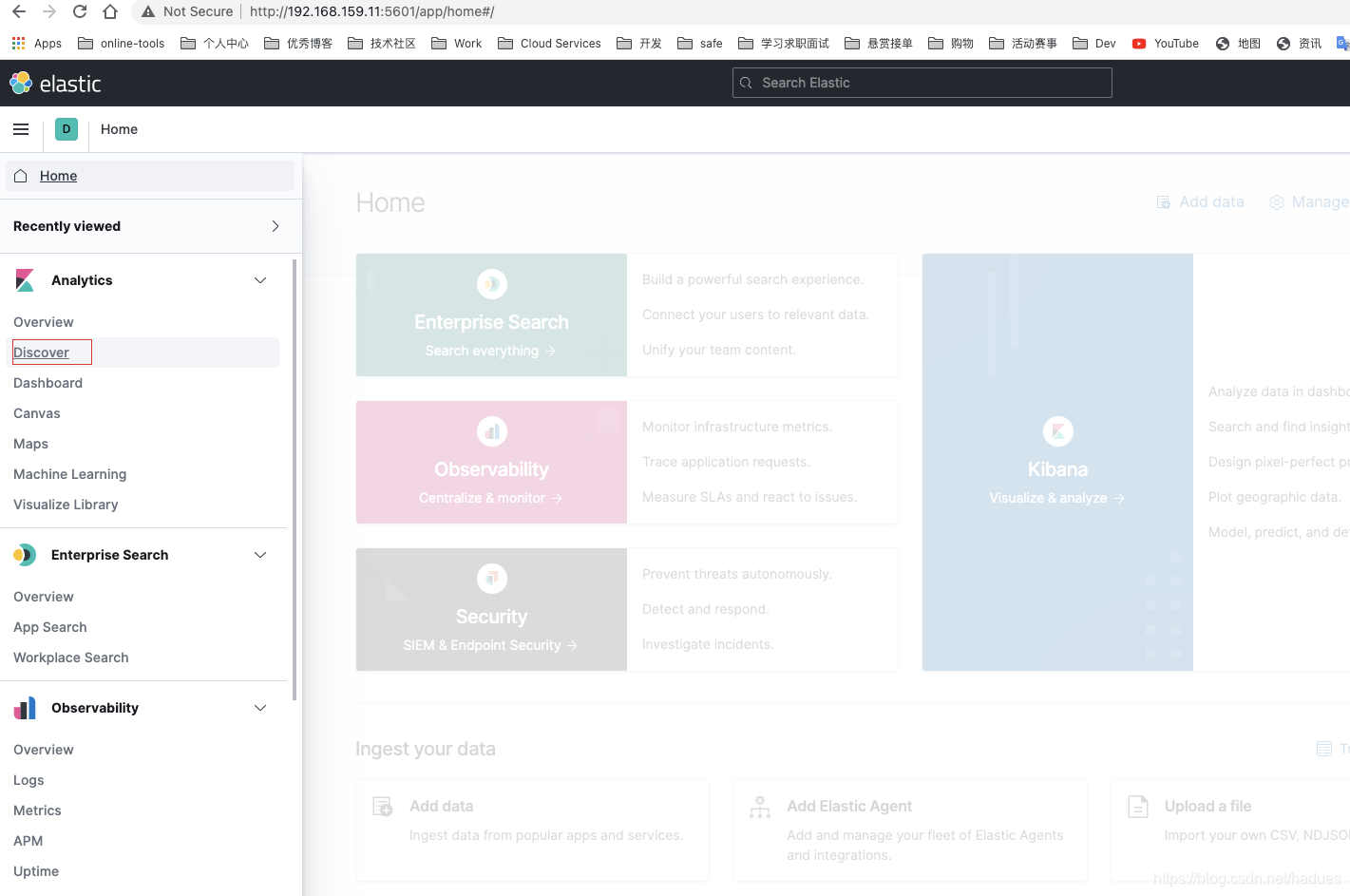
Task: Open the Dev bookmark folder
Action: [1093, 44]
